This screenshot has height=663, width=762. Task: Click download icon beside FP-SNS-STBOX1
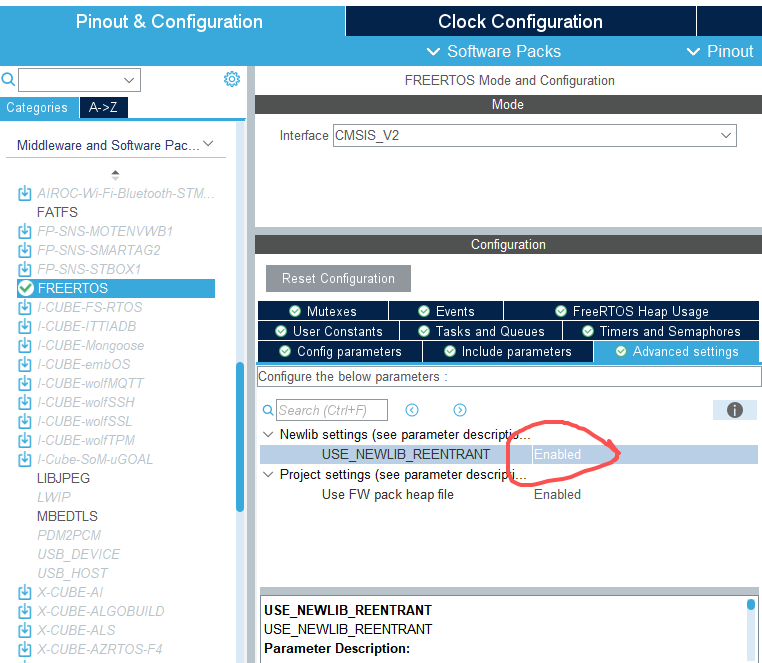click(x=25, y=269)
